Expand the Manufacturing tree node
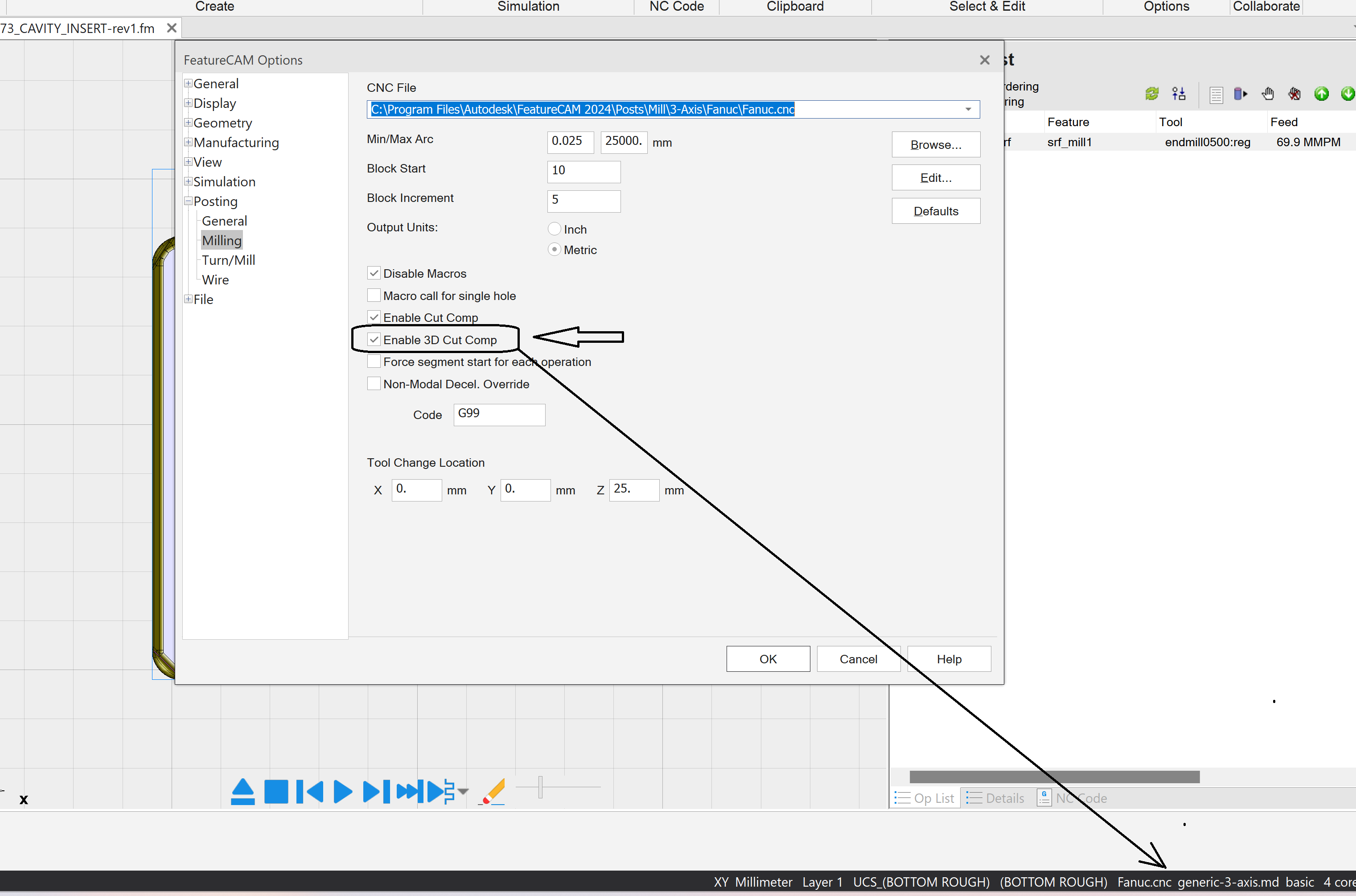Screen dimensions: 1356x896 coord(188,142)
